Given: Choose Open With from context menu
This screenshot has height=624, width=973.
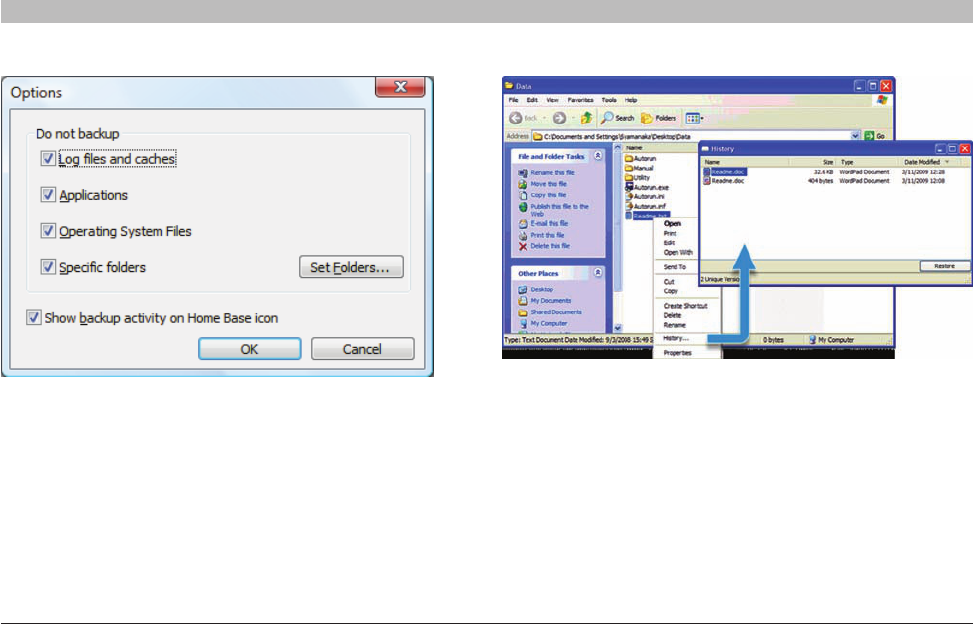Looking at the screenshot, I should click(x=678, y=252).
